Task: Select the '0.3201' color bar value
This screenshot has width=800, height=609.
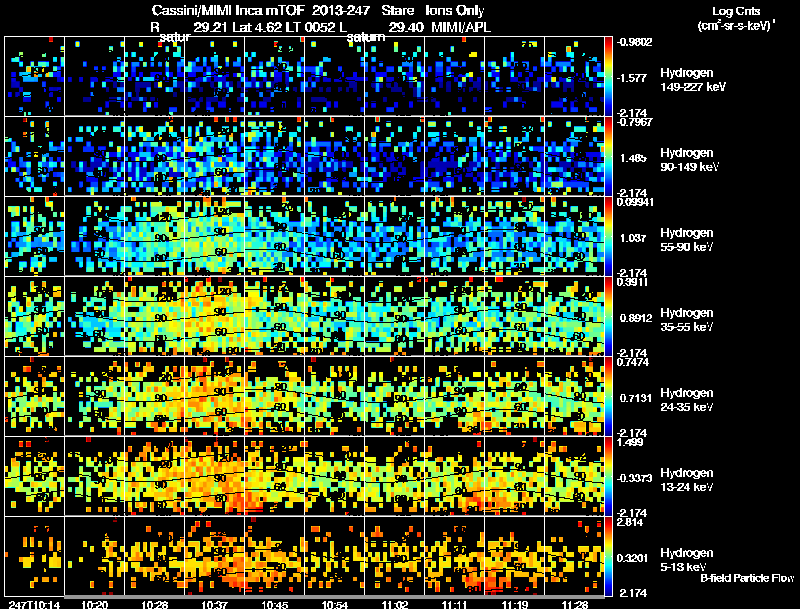Action: 633,559
